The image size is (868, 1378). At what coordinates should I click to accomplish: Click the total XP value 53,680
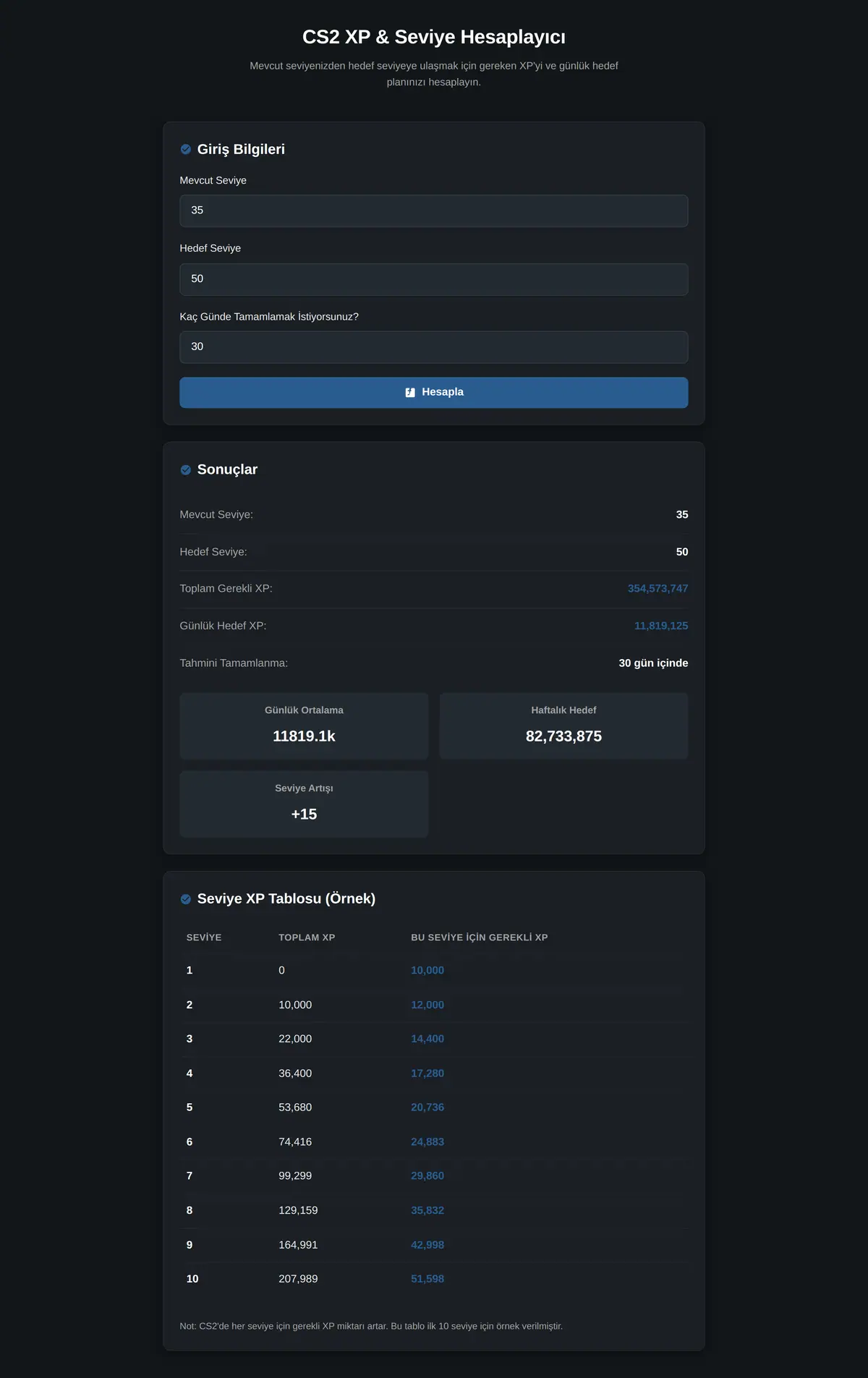[x=295, y=1107]
